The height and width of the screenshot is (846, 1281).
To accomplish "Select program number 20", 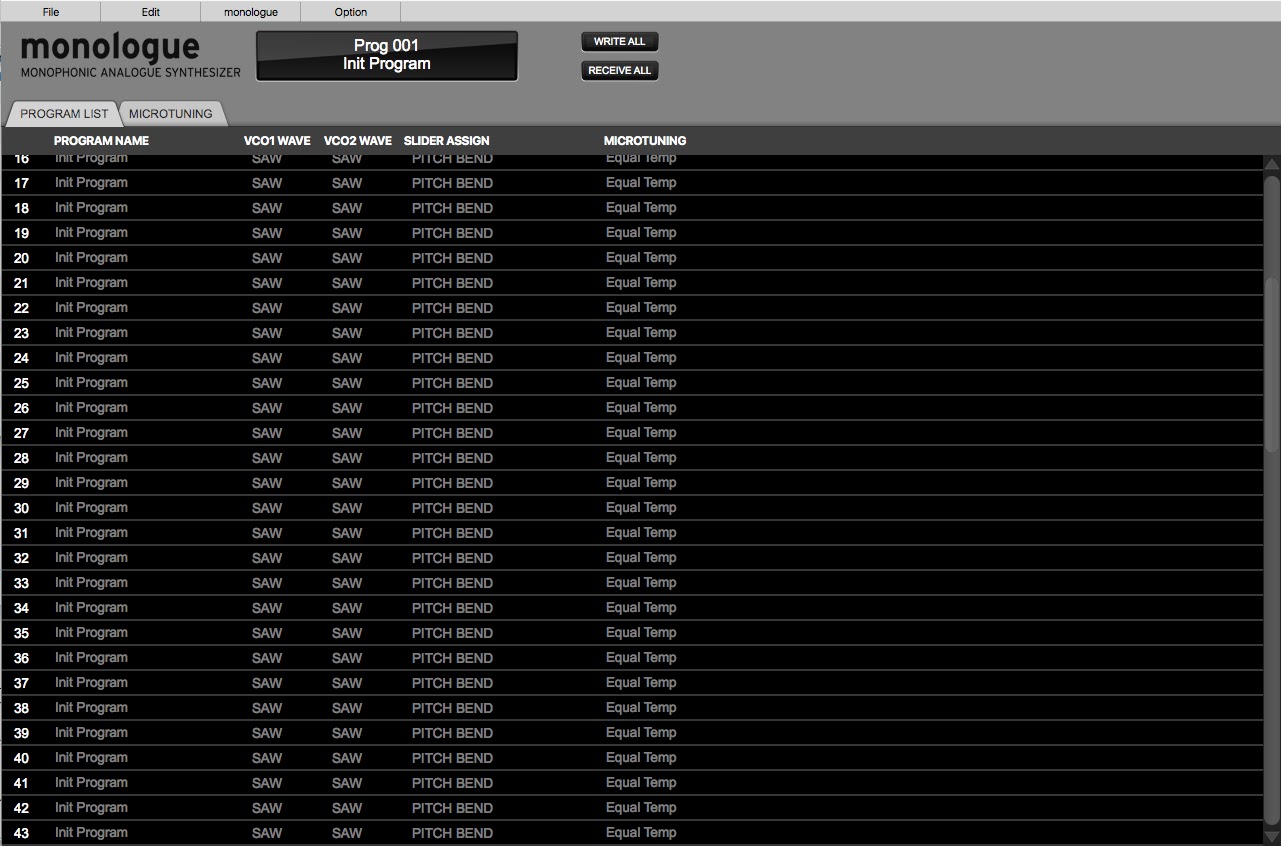I will click(21, 258).
